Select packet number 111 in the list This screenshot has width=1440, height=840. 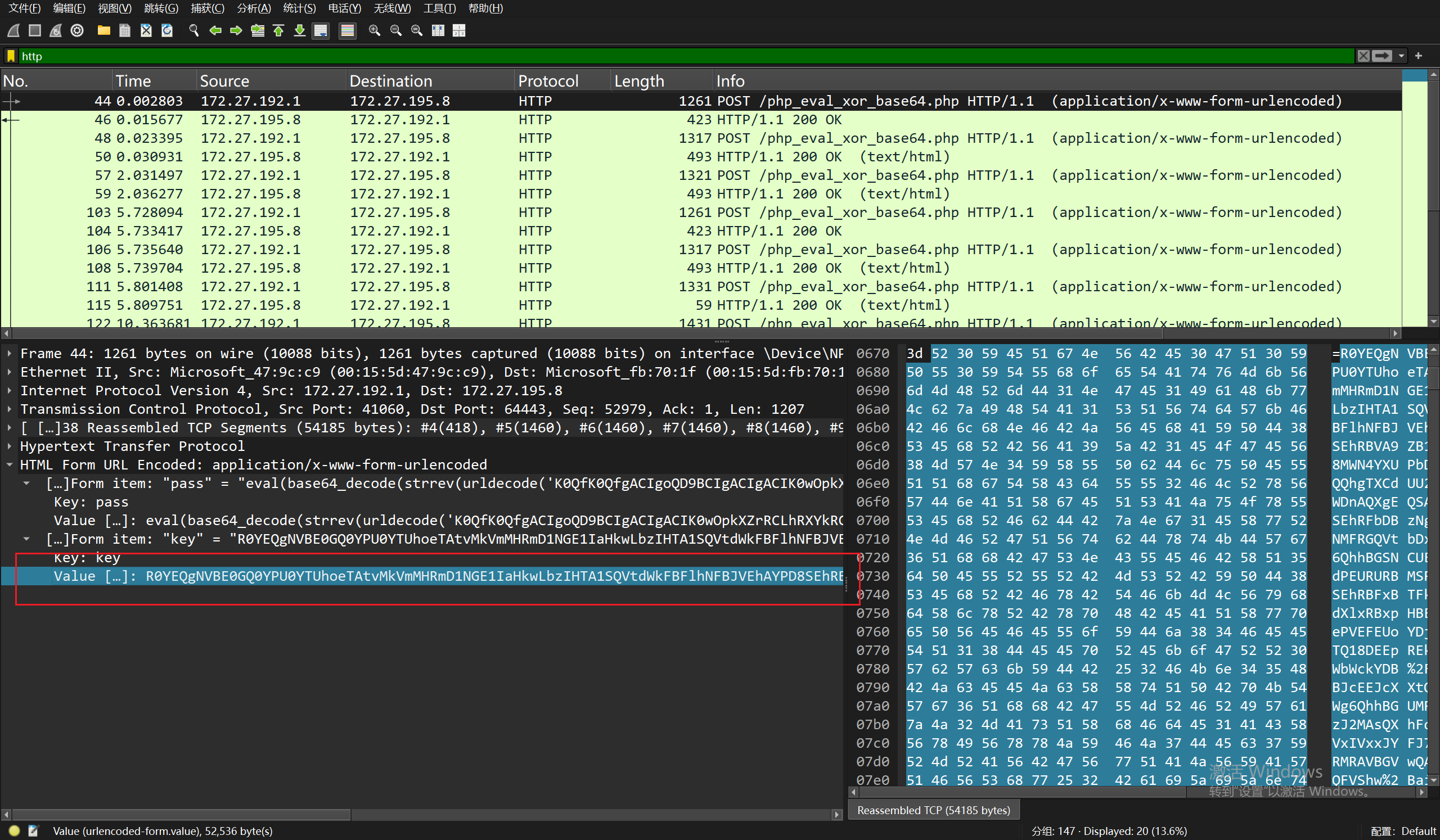400,287
